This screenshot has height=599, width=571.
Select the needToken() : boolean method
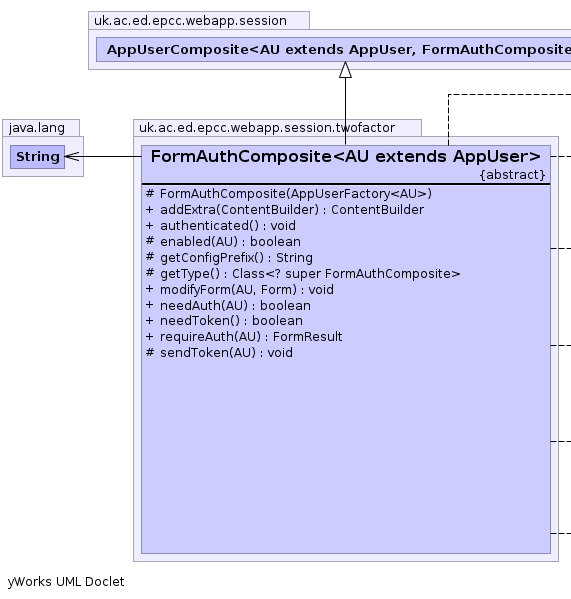coord(224,321)
